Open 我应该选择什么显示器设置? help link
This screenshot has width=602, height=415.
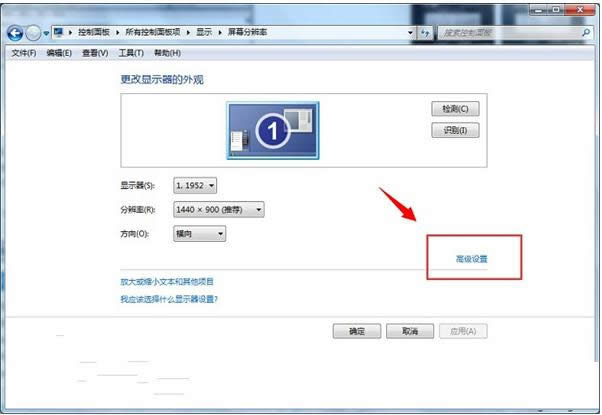point(169,299)
